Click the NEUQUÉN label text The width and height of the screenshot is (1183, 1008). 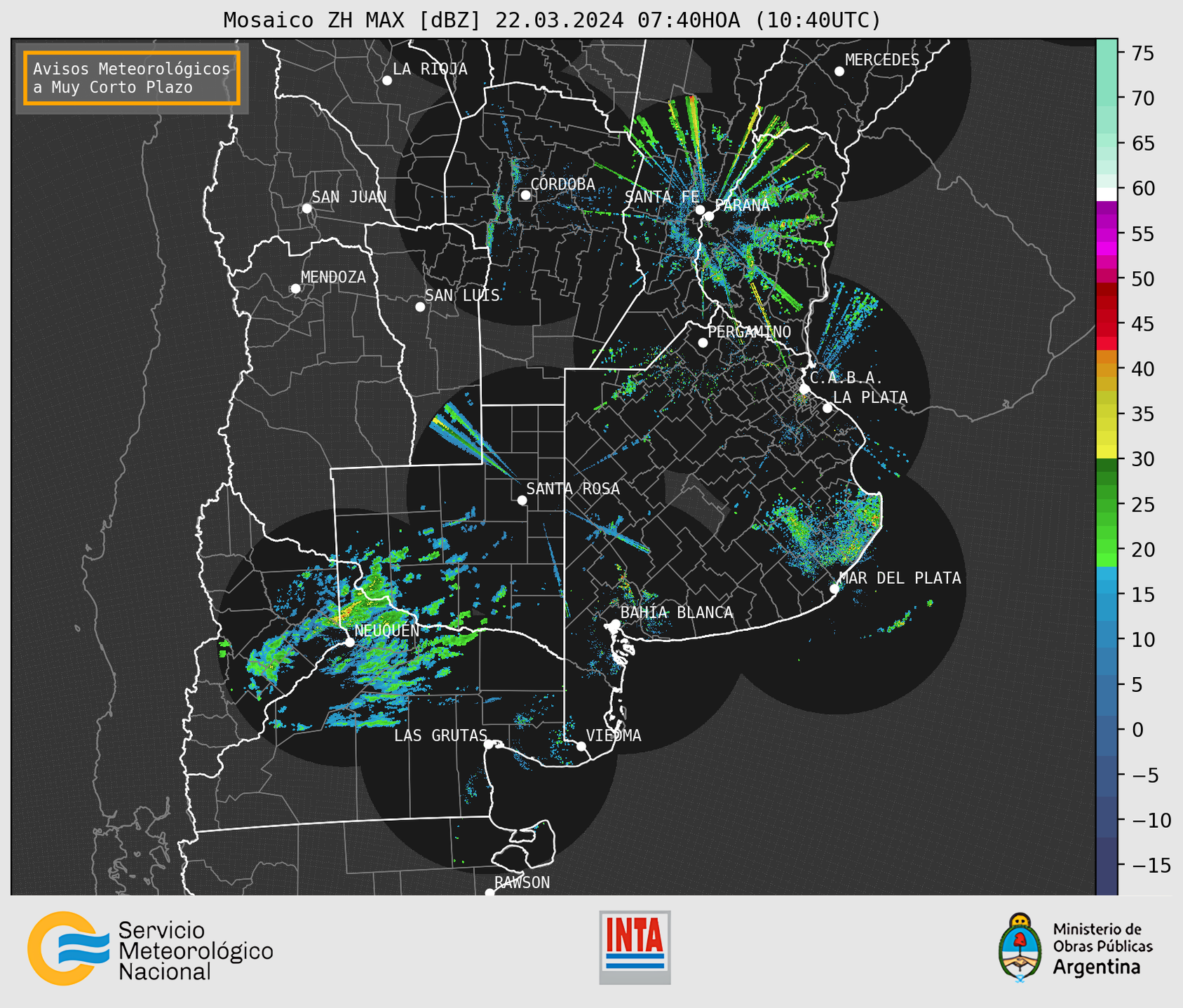(x=387, y=631)
